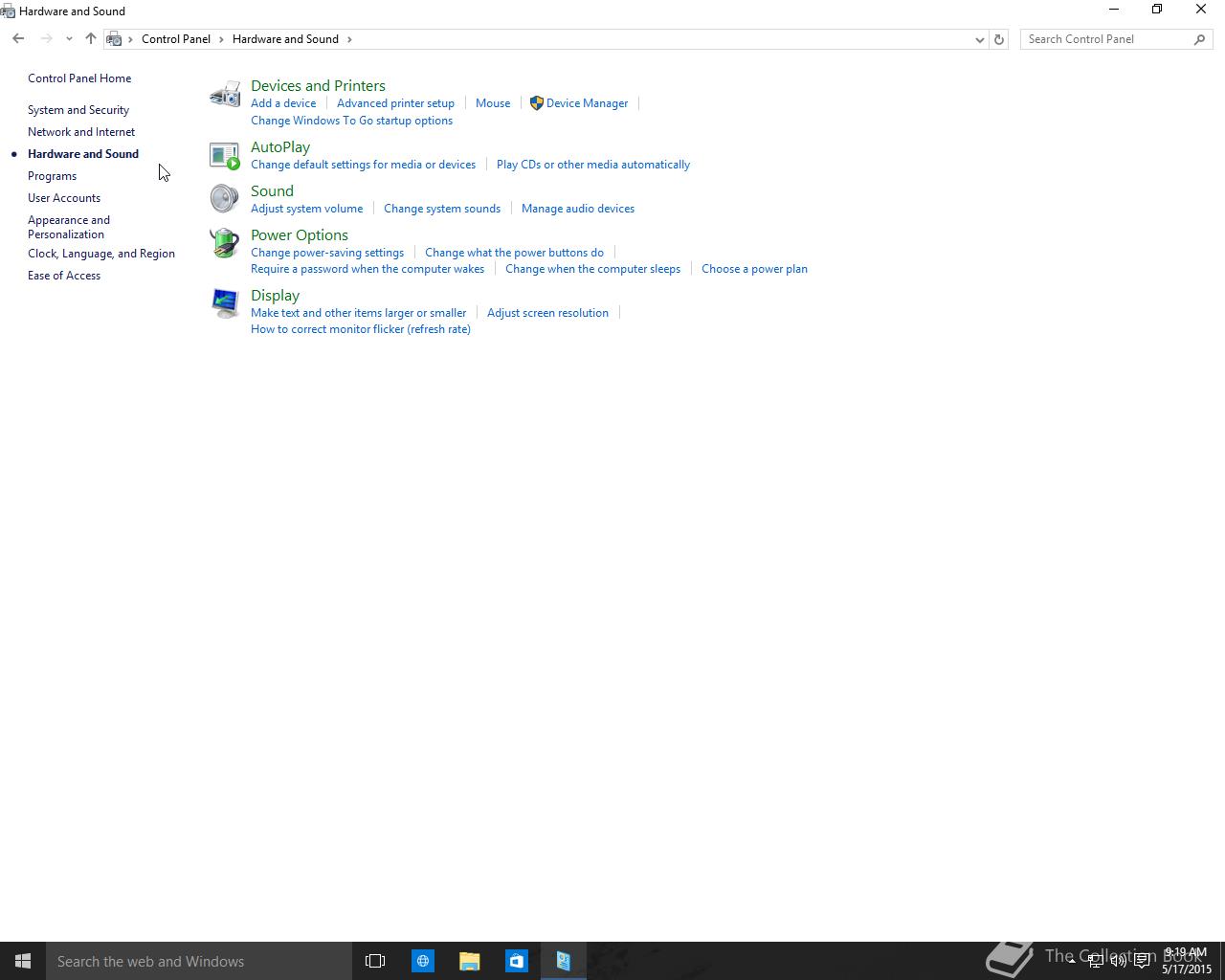This screenshot has width=1225, height=980.
Task: Click the Display monitor icon
Action: (225, 303)
